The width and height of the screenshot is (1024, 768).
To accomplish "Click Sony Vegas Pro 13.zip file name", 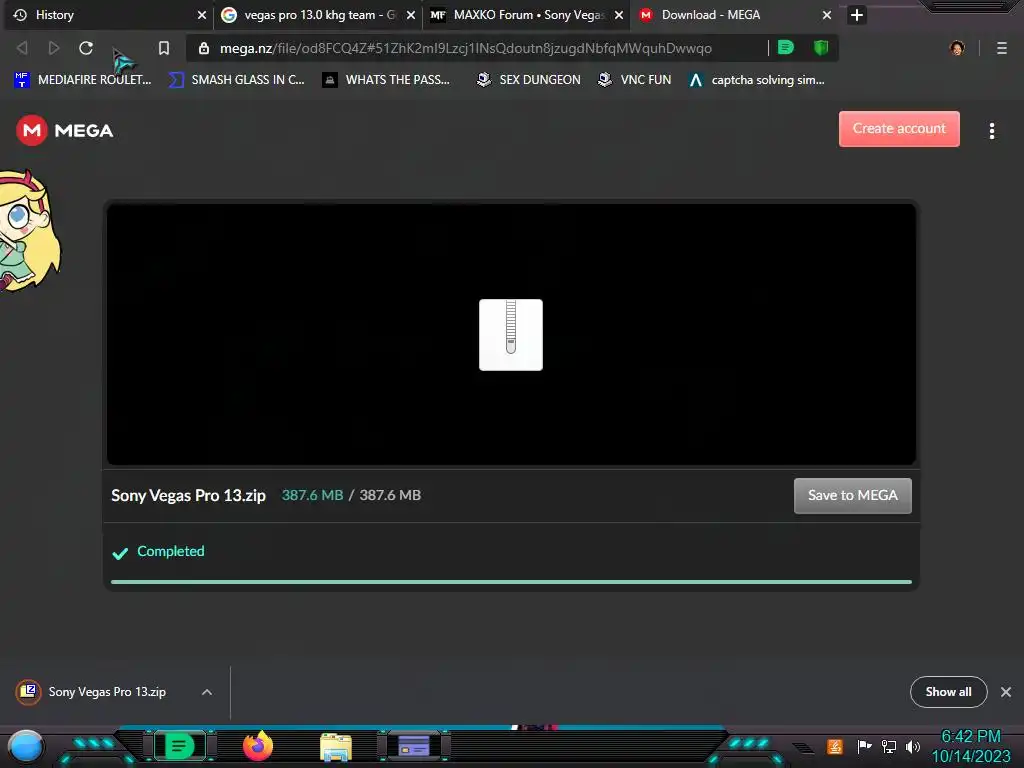I will [x=188, y=495].
